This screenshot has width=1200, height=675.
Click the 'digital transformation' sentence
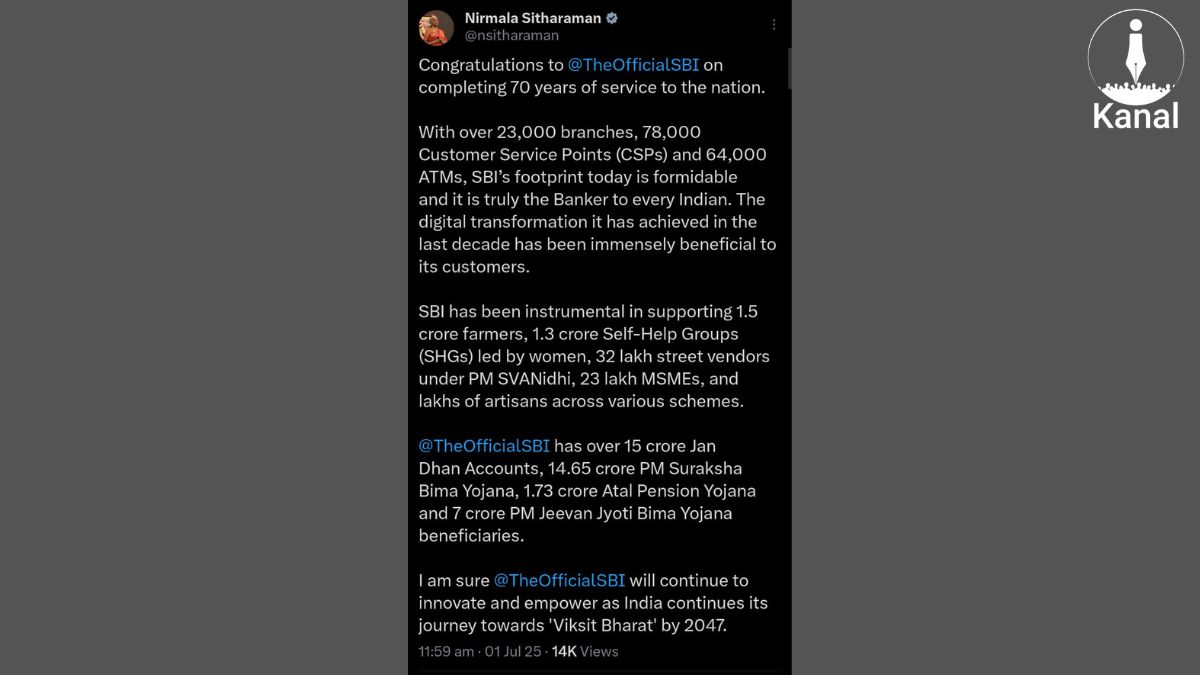coord(597,244)
